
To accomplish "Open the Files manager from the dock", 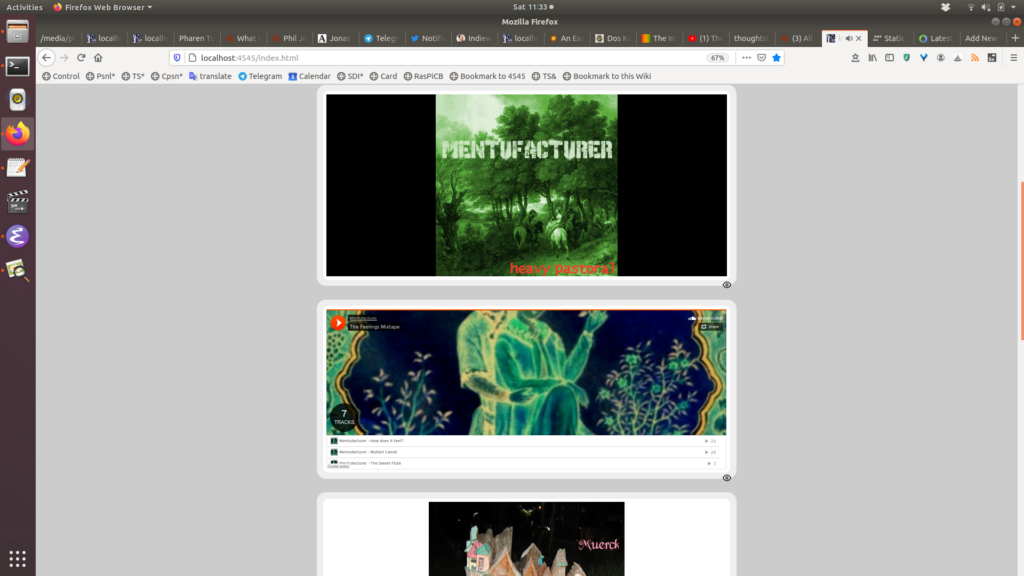I will coord(18,32).
